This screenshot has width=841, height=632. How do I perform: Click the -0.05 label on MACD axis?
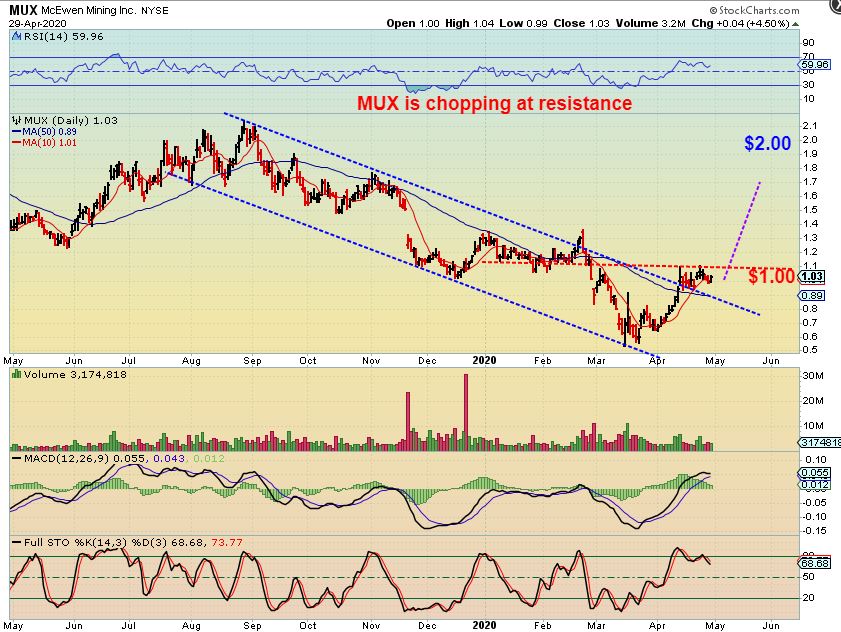pyautogui.click(x=814, y=502)
